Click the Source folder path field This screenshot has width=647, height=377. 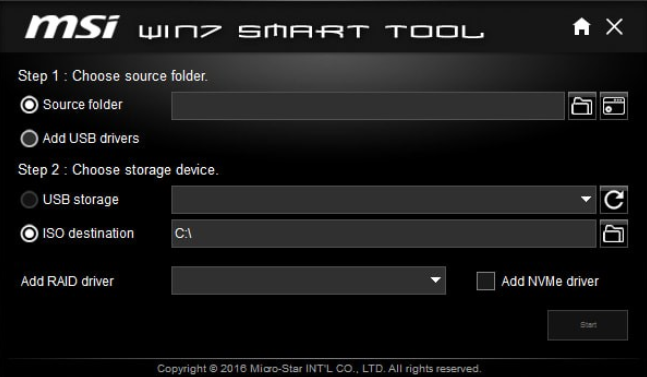coord(368,106)
